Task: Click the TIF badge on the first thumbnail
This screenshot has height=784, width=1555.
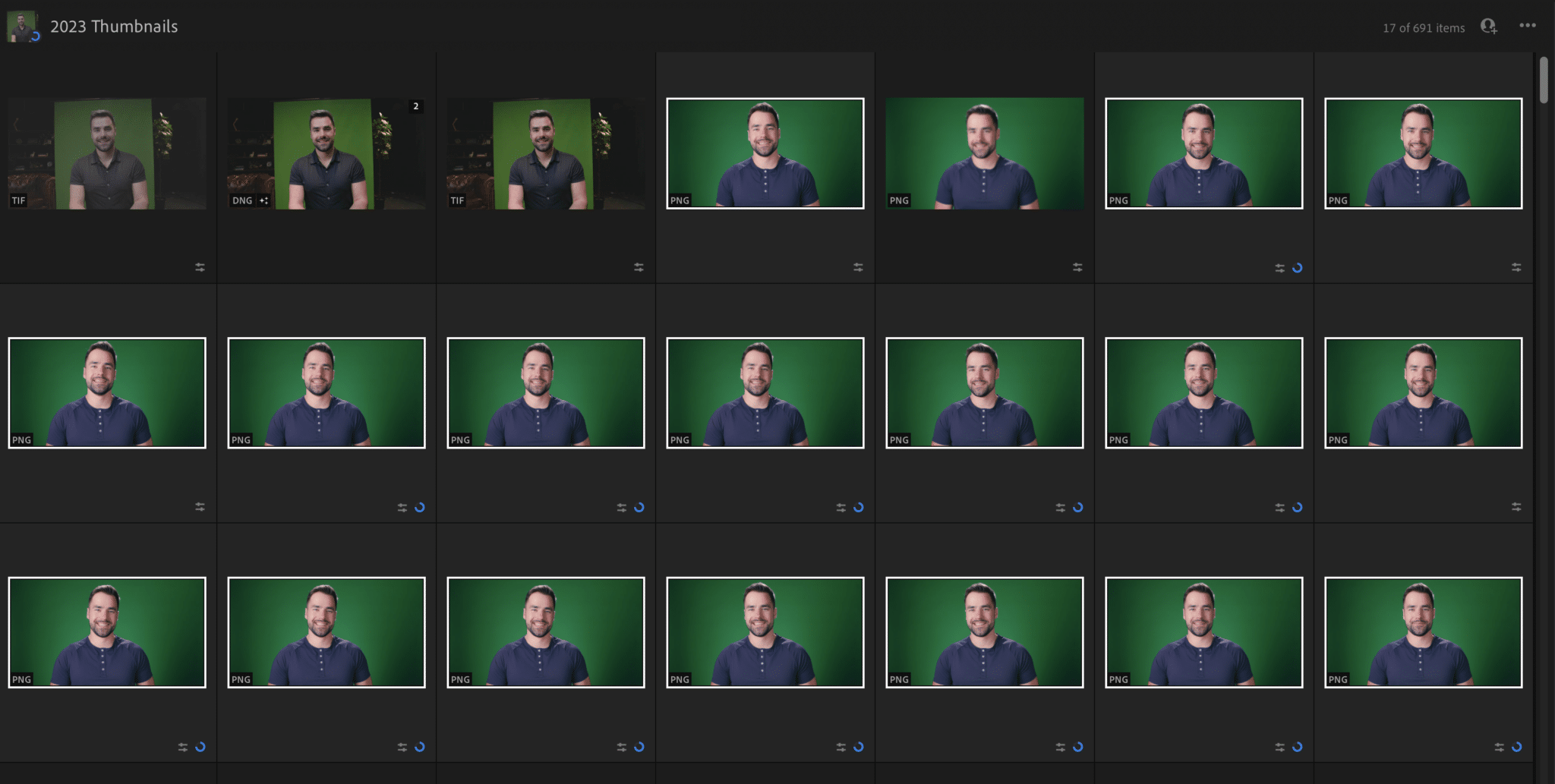Action: point(17,201)
